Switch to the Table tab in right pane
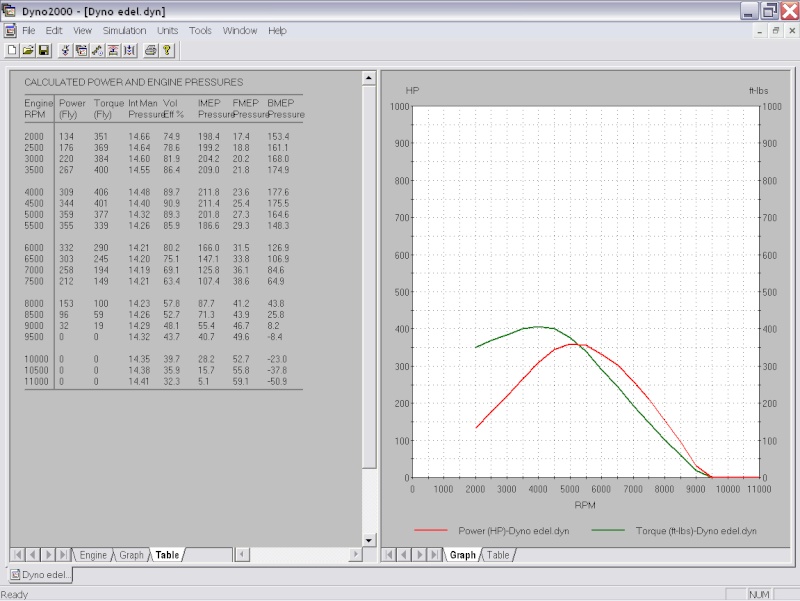800x601 pixels. pos(498,555)
